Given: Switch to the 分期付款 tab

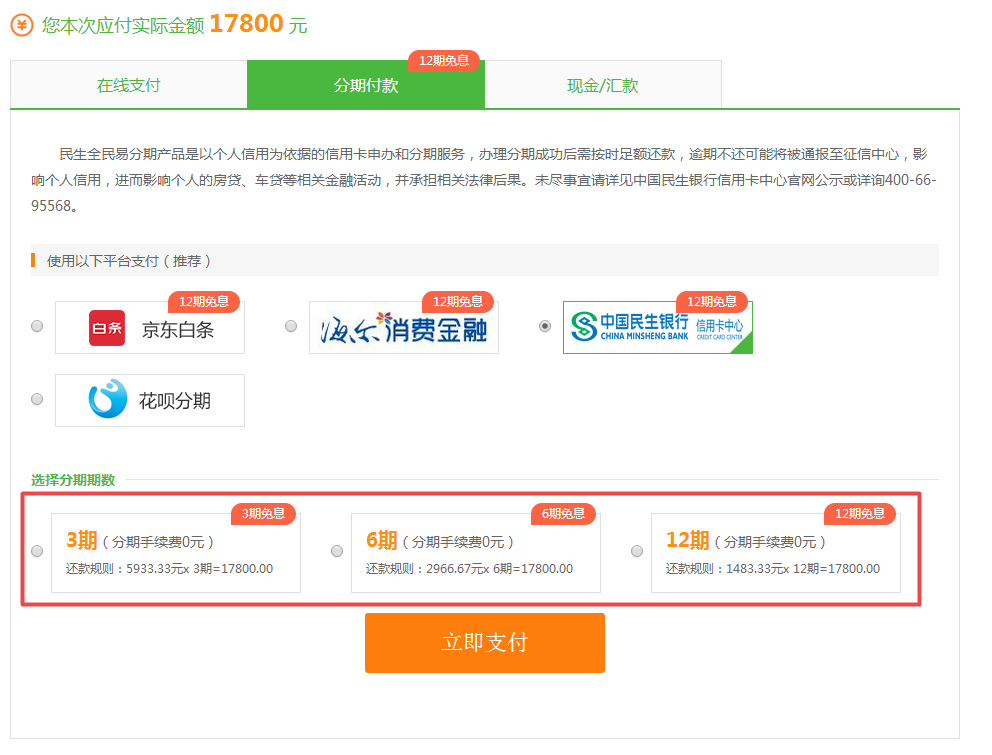Looking at the screenshot, I should pos(365,86).
